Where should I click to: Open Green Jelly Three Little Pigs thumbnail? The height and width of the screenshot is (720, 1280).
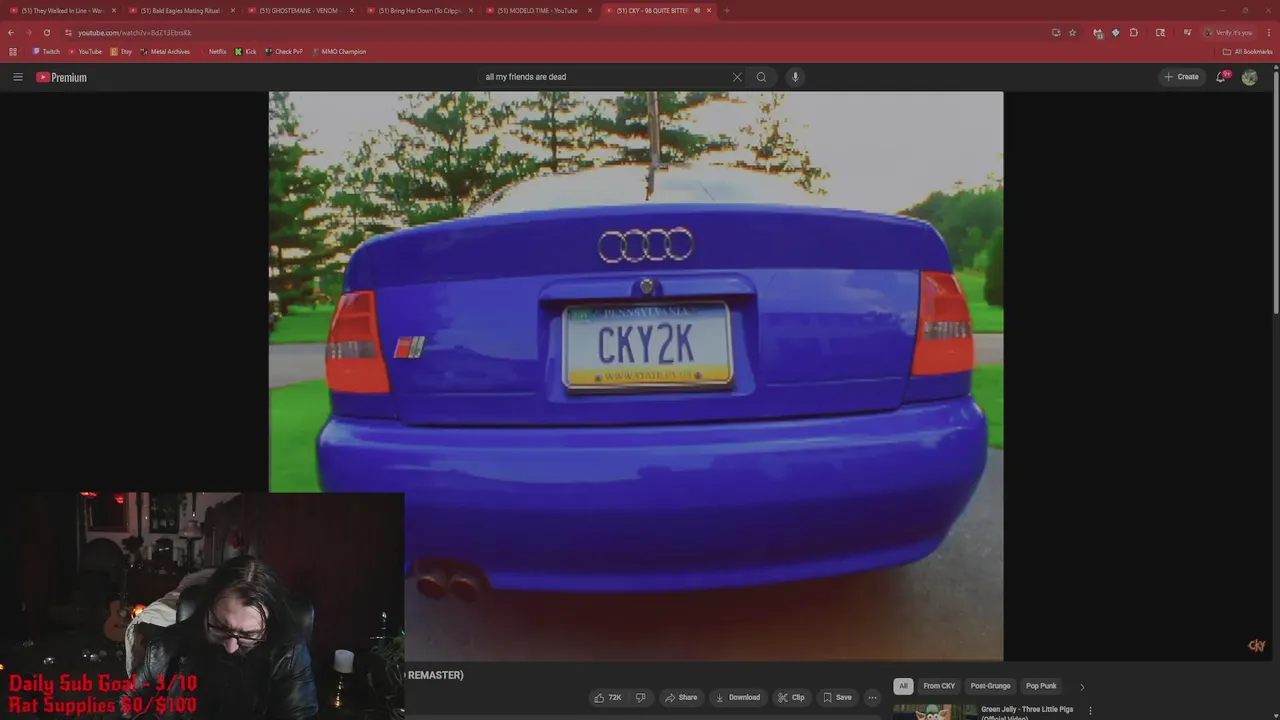coord(934,712)
